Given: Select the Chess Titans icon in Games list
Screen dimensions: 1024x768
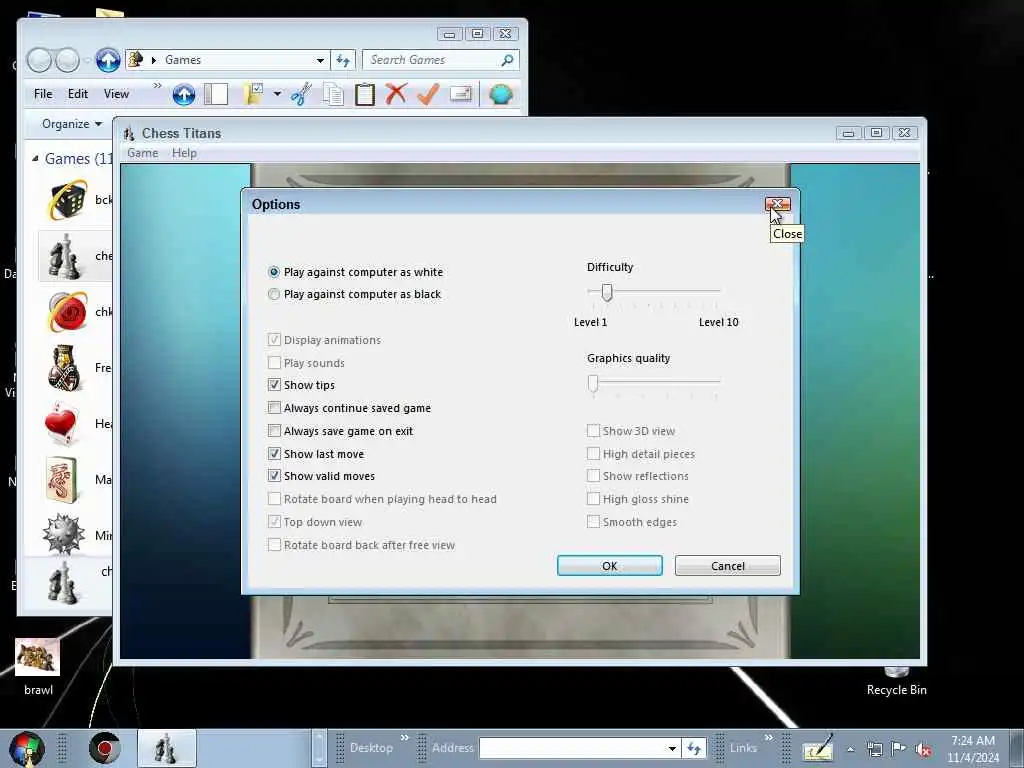Looking at the screenshot, I should [64, 257].
